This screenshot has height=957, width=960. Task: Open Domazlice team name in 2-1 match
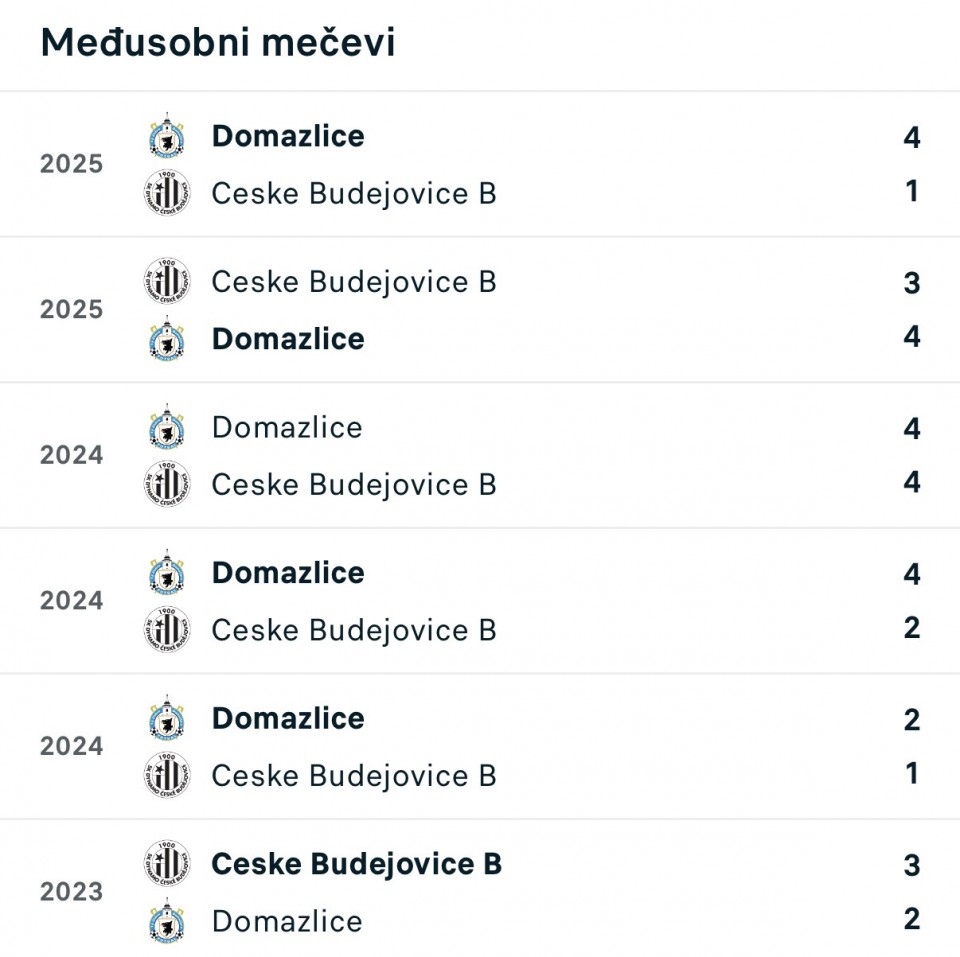click(288, 718)
